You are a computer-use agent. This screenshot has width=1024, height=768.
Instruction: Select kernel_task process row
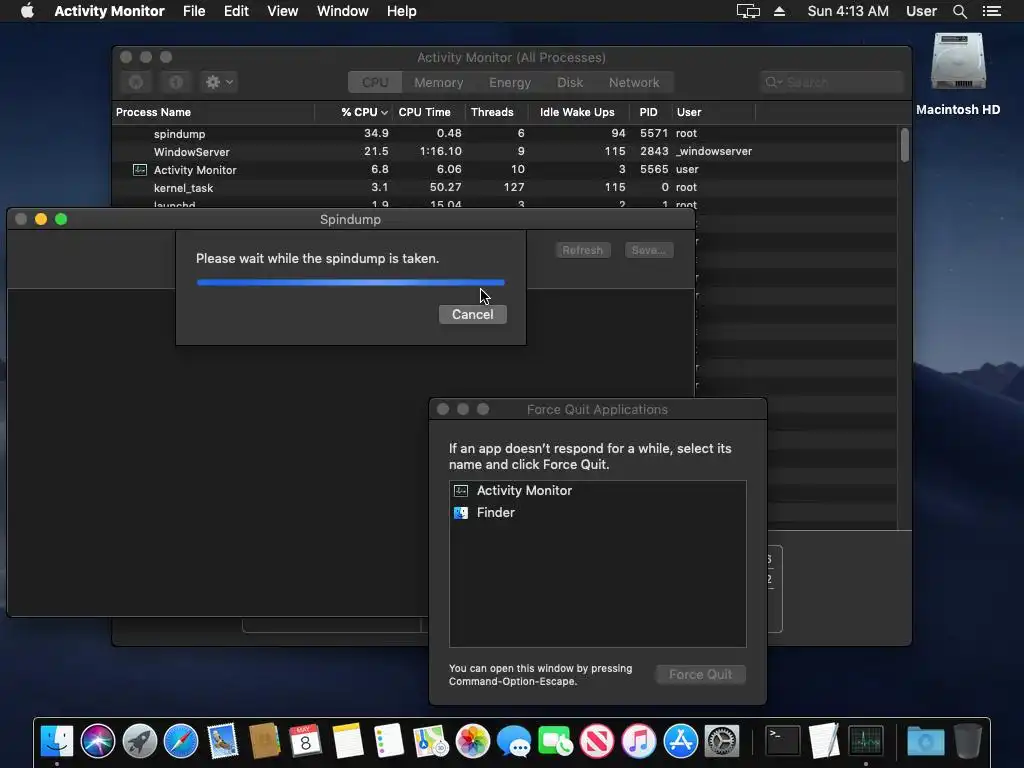coord(505,187)
